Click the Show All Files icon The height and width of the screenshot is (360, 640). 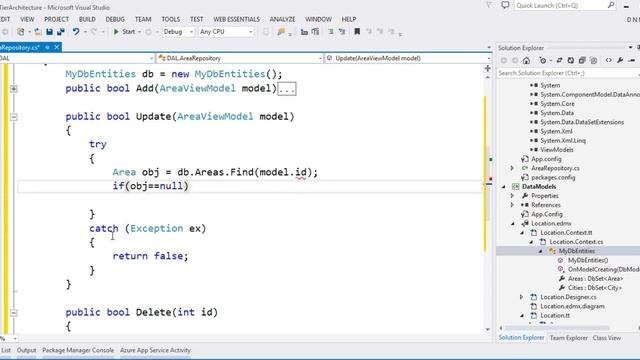point(593,60)
